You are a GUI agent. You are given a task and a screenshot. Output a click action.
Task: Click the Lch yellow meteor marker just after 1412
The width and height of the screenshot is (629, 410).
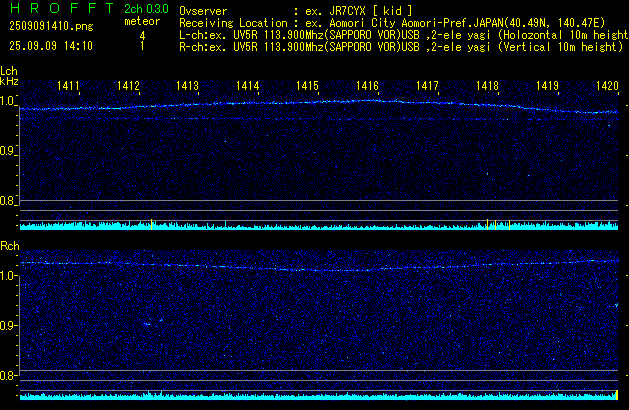(x=151, y=224)
